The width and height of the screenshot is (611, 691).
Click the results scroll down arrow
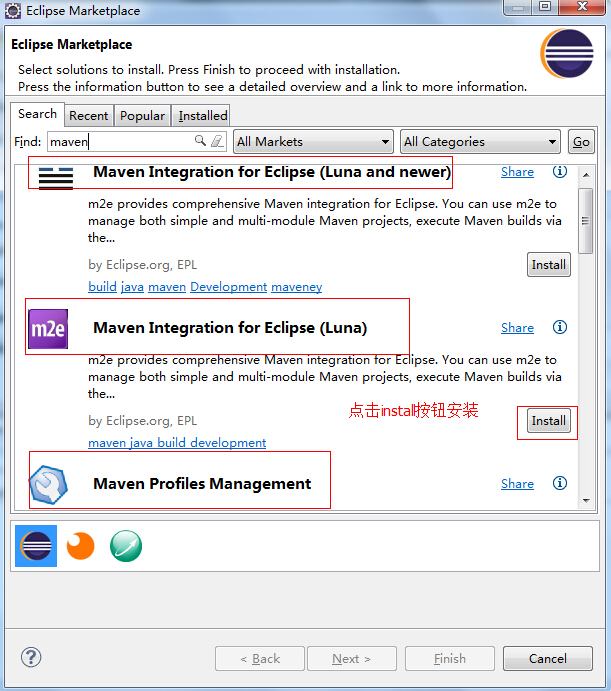coord(586,500)
